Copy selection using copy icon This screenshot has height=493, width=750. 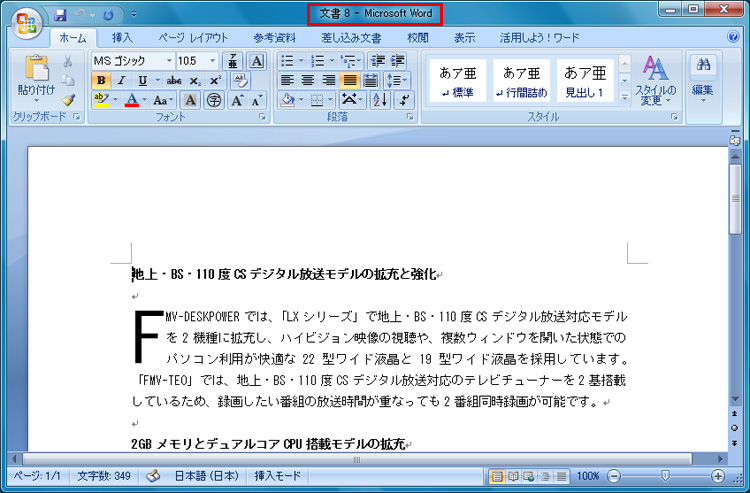click(68, 80)
